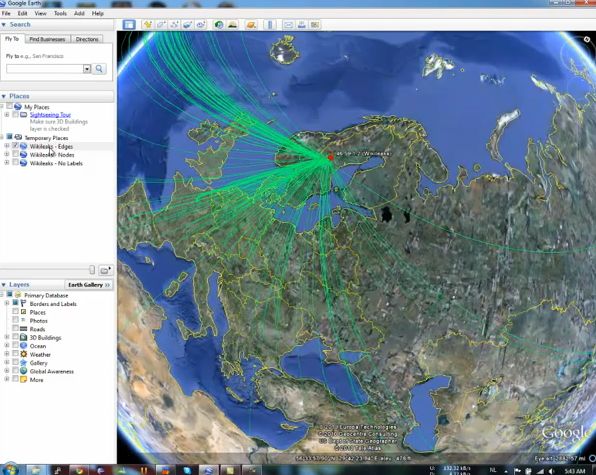Open the Earth Gallery button

[x=89, y=285]
